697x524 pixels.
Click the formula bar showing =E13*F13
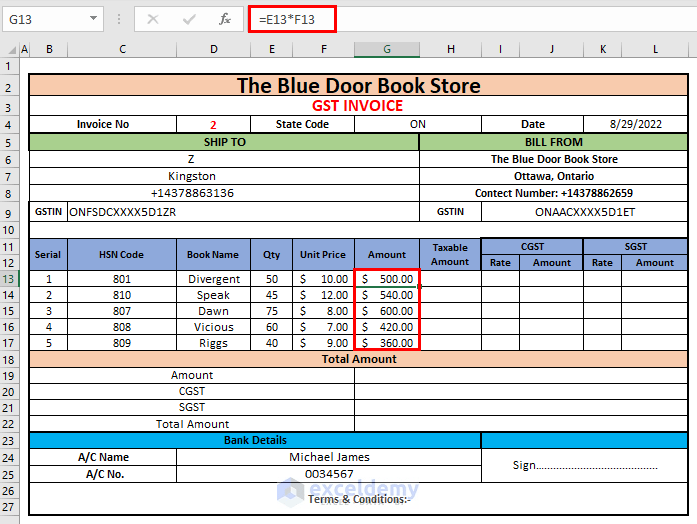click(x=292, y=19)
